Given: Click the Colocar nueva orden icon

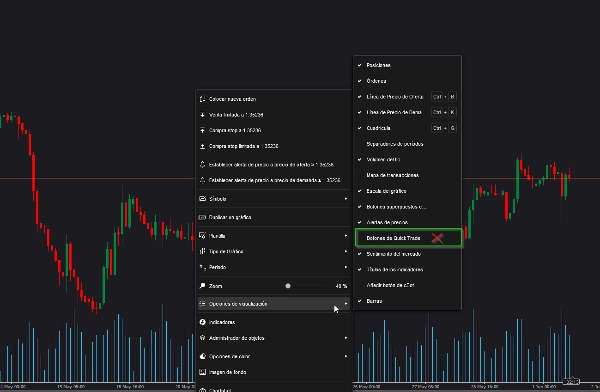Looking at the screenshot, I should 202,99.
